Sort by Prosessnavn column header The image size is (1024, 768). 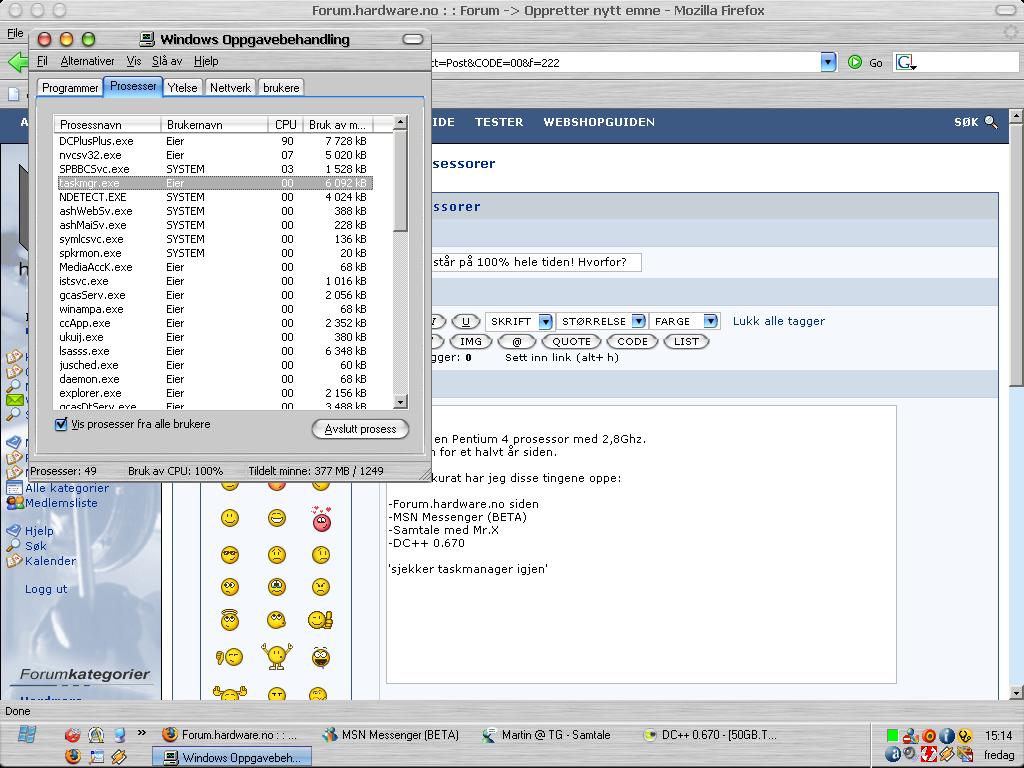point(108,125)
